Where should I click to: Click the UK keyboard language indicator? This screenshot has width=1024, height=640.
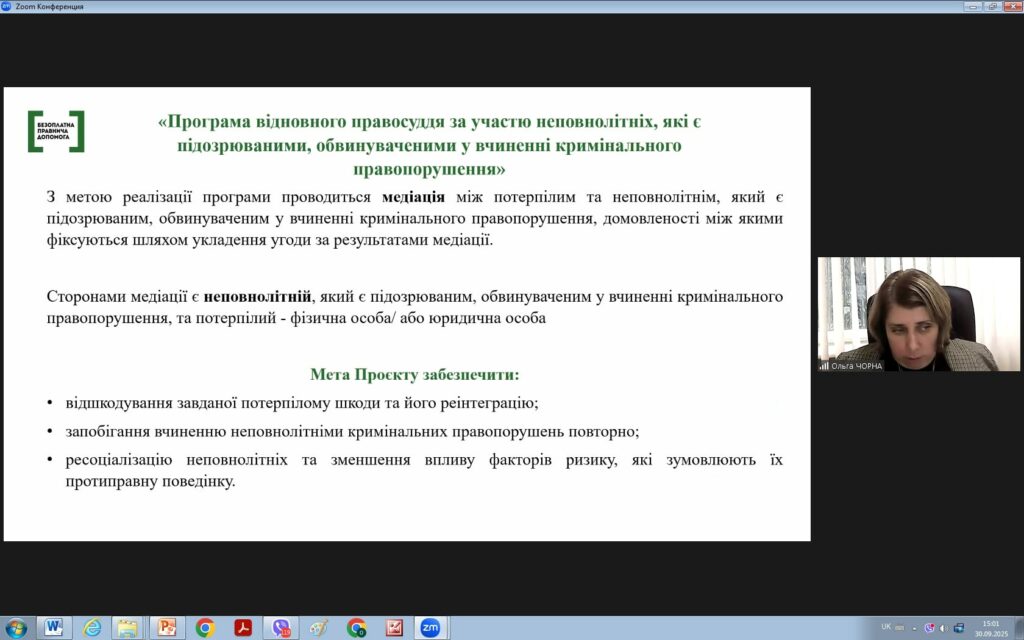(886, 627)
